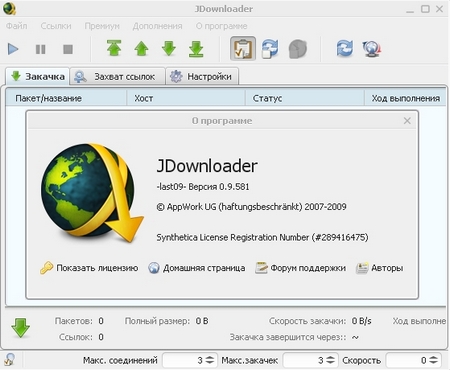The image size is (450, 370).
Task: Click the JDownloader title bar app icon
Action: [10, 9]
